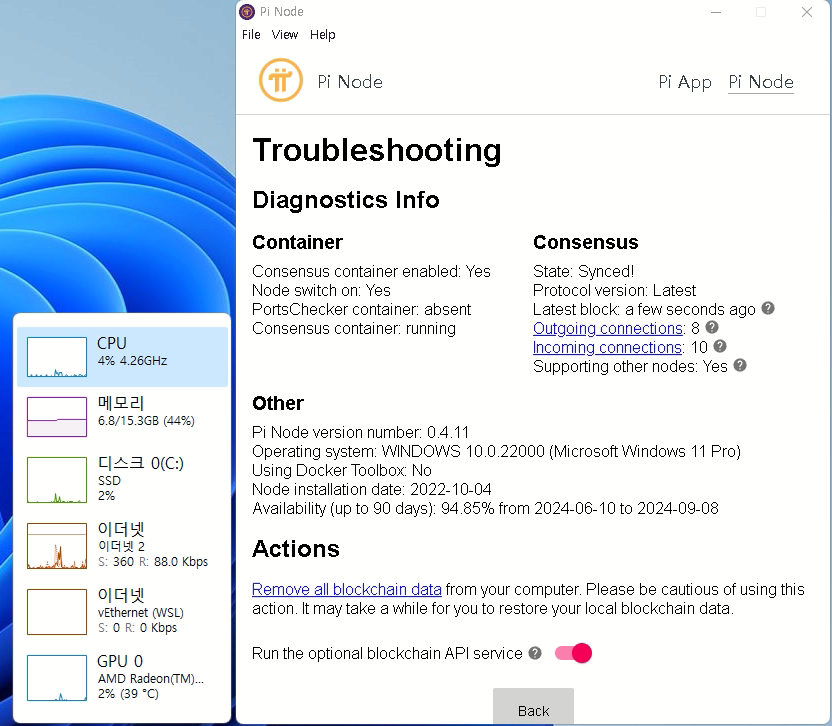Select the vEthernet (WSL) graph thumbnail
Screen dimensions: 832x726
tap(57, 611)
